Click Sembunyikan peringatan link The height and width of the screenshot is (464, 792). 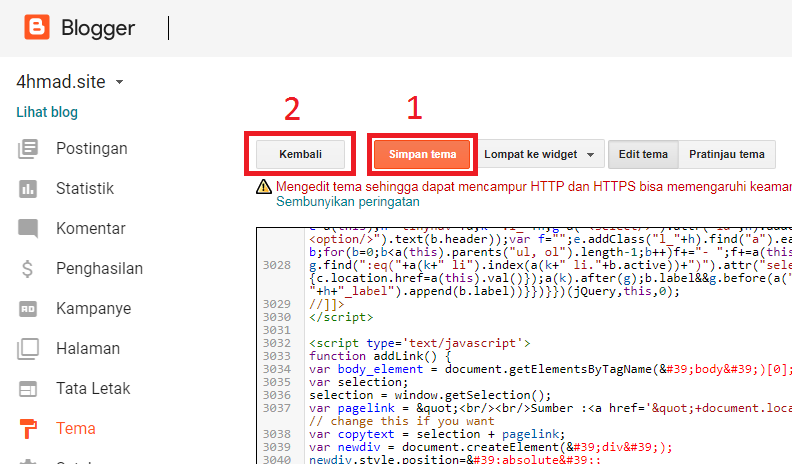[348, 202]
